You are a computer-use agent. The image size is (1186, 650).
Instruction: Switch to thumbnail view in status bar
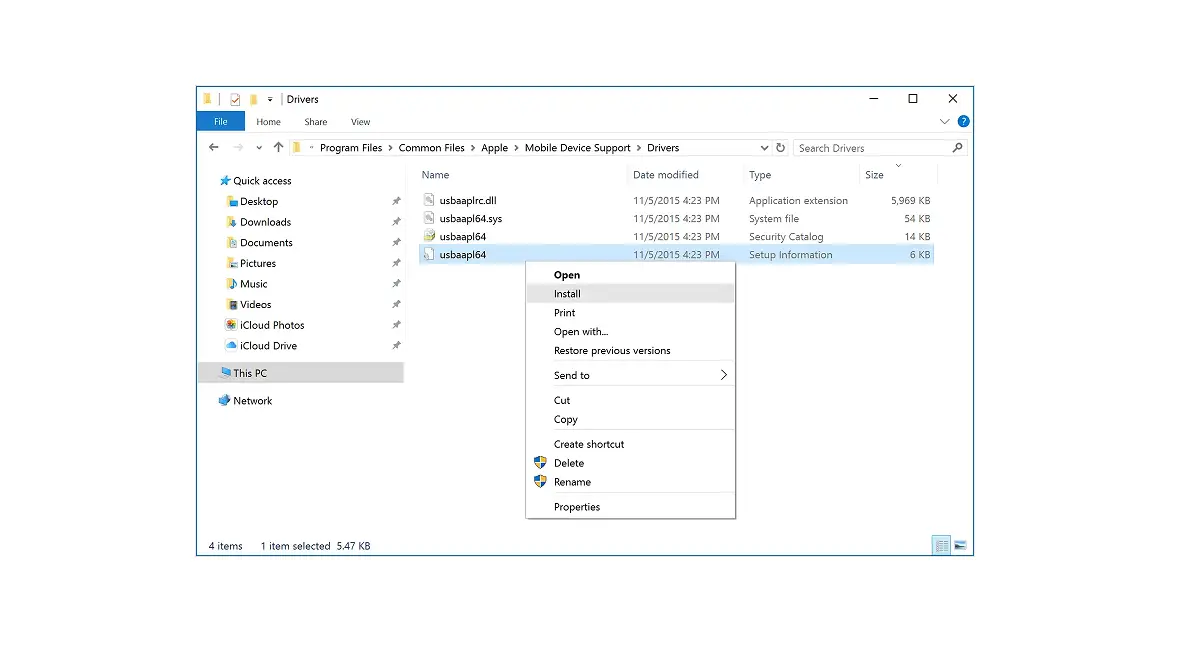tap(960, 545)
